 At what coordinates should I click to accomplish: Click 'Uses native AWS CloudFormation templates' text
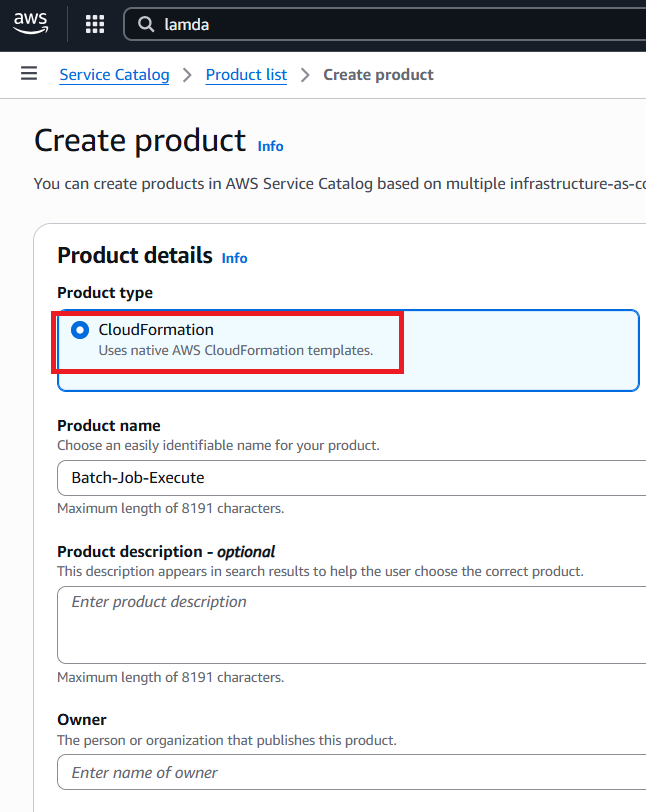236,351
